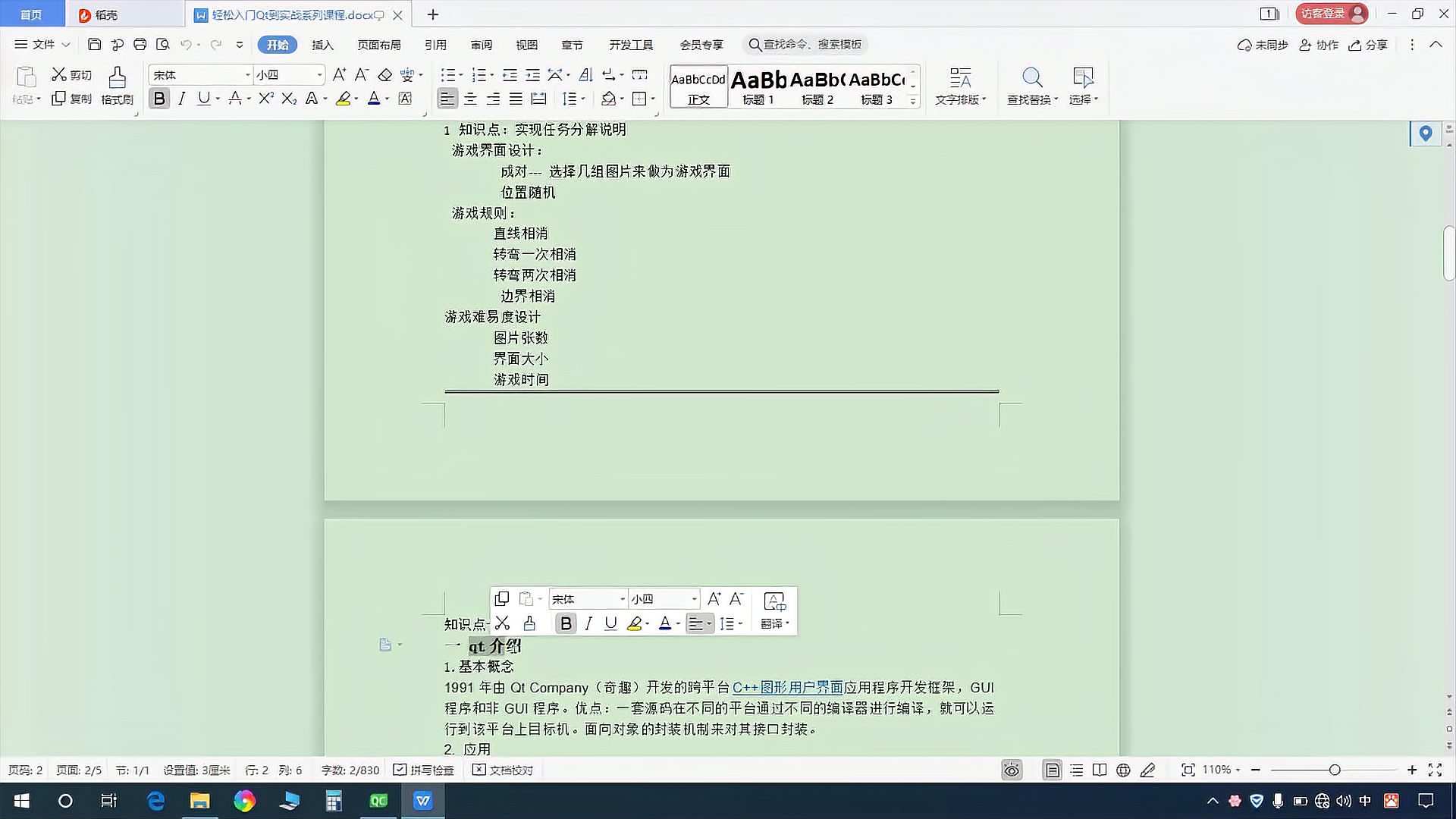This screenshot has width=1456, height=819.
Task: Click 文档校对 in the status bar
Action: (503, 770)
